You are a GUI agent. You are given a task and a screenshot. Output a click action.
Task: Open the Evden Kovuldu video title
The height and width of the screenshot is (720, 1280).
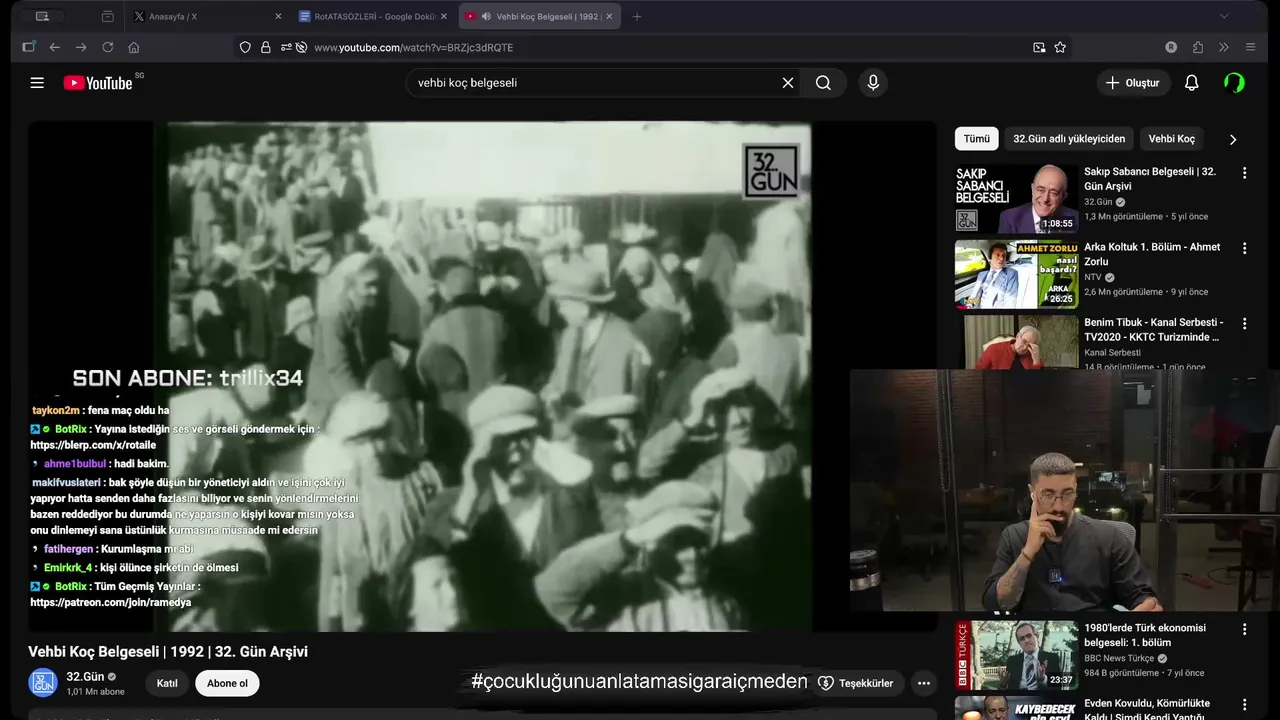point(1147,709)
